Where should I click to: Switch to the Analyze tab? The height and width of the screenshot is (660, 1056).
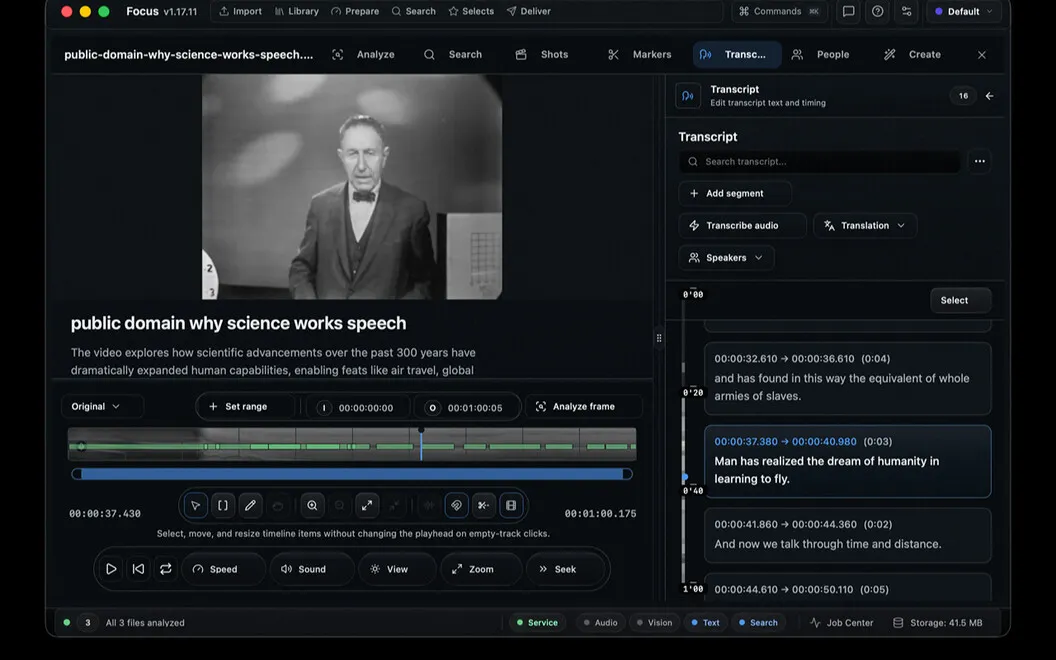(364, 55)
